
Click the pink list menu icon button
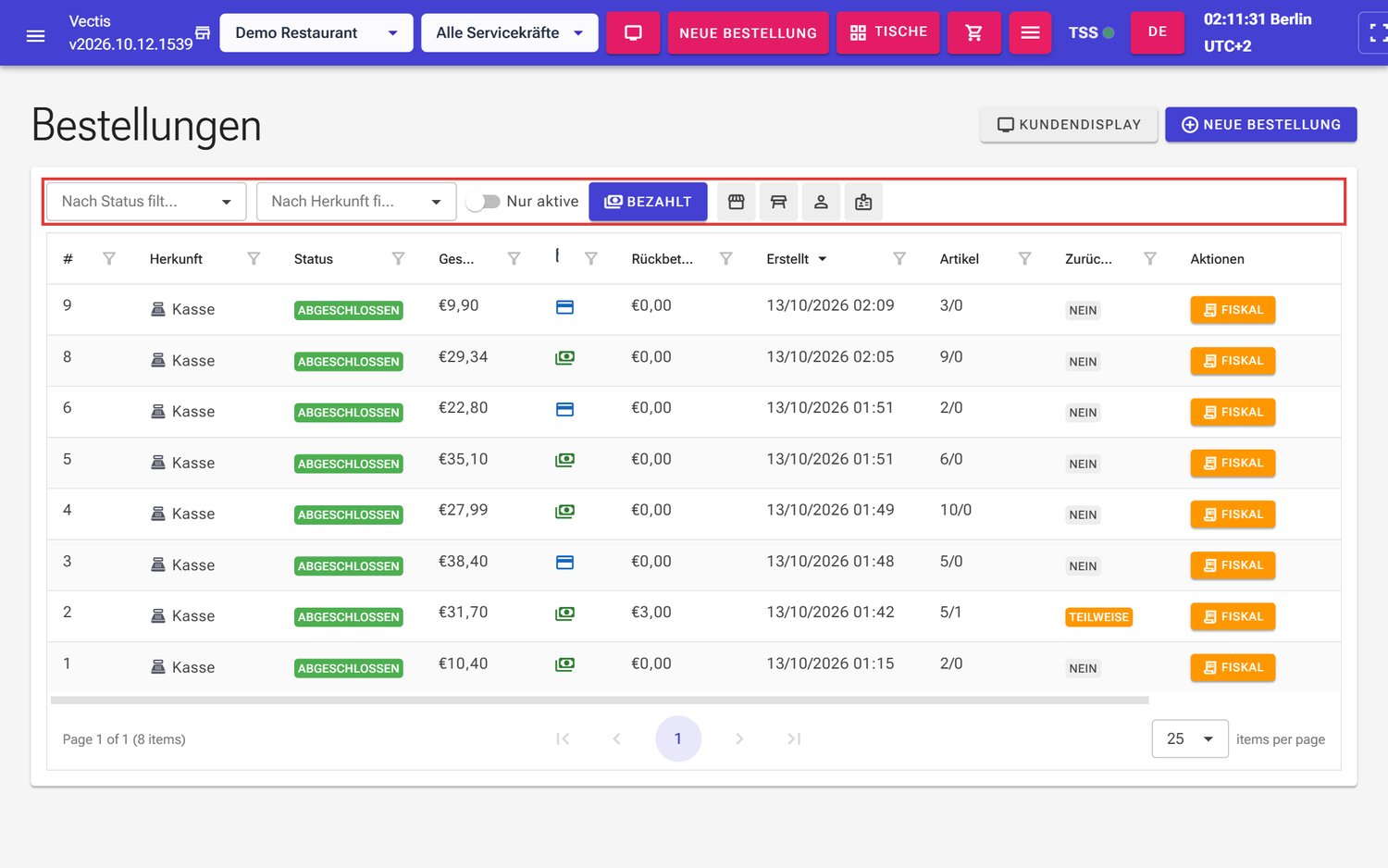pos(1030,33)
